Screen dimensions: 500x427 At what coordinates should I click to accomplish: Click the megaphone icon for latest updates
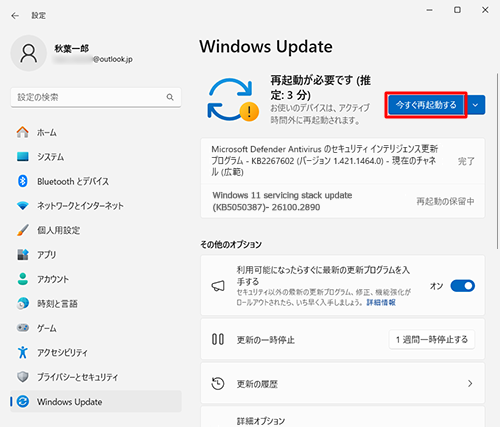coord(218,286)
